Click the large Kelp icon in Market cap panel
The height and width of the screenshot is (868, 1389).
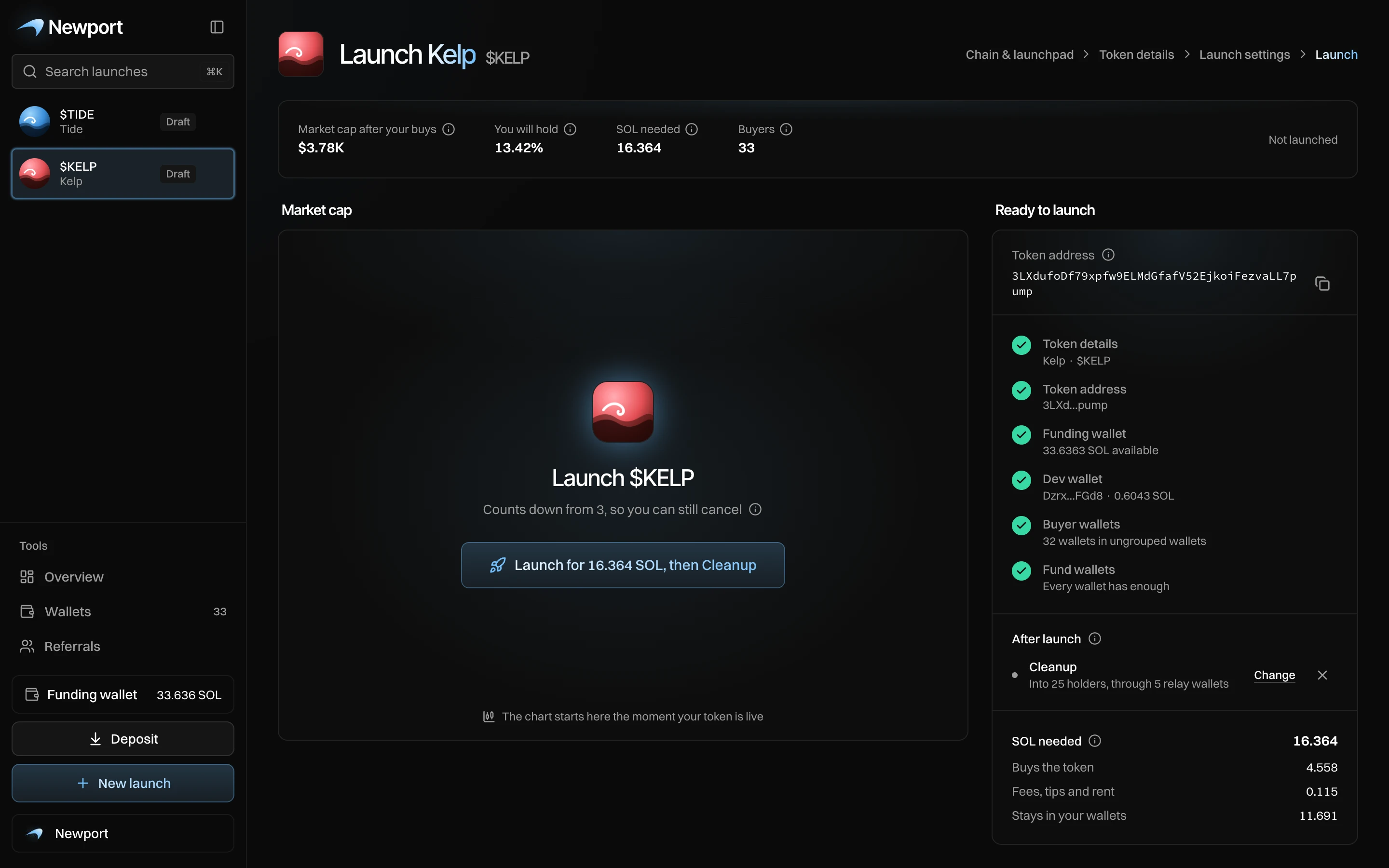click(623, 412)
